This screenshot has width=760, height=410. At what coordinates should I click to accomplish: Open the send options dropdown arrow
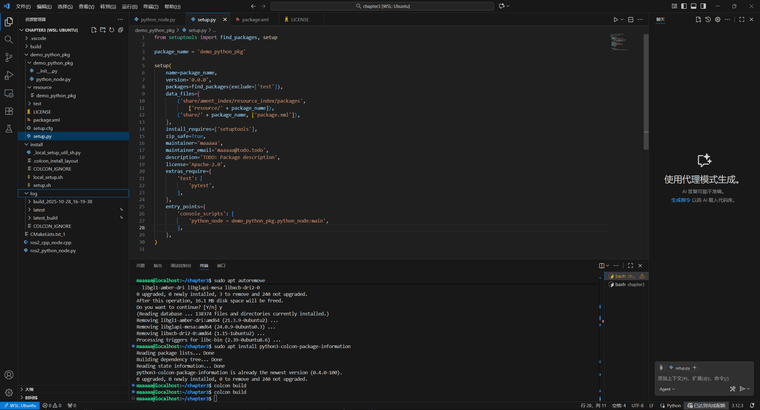point(748,389)
